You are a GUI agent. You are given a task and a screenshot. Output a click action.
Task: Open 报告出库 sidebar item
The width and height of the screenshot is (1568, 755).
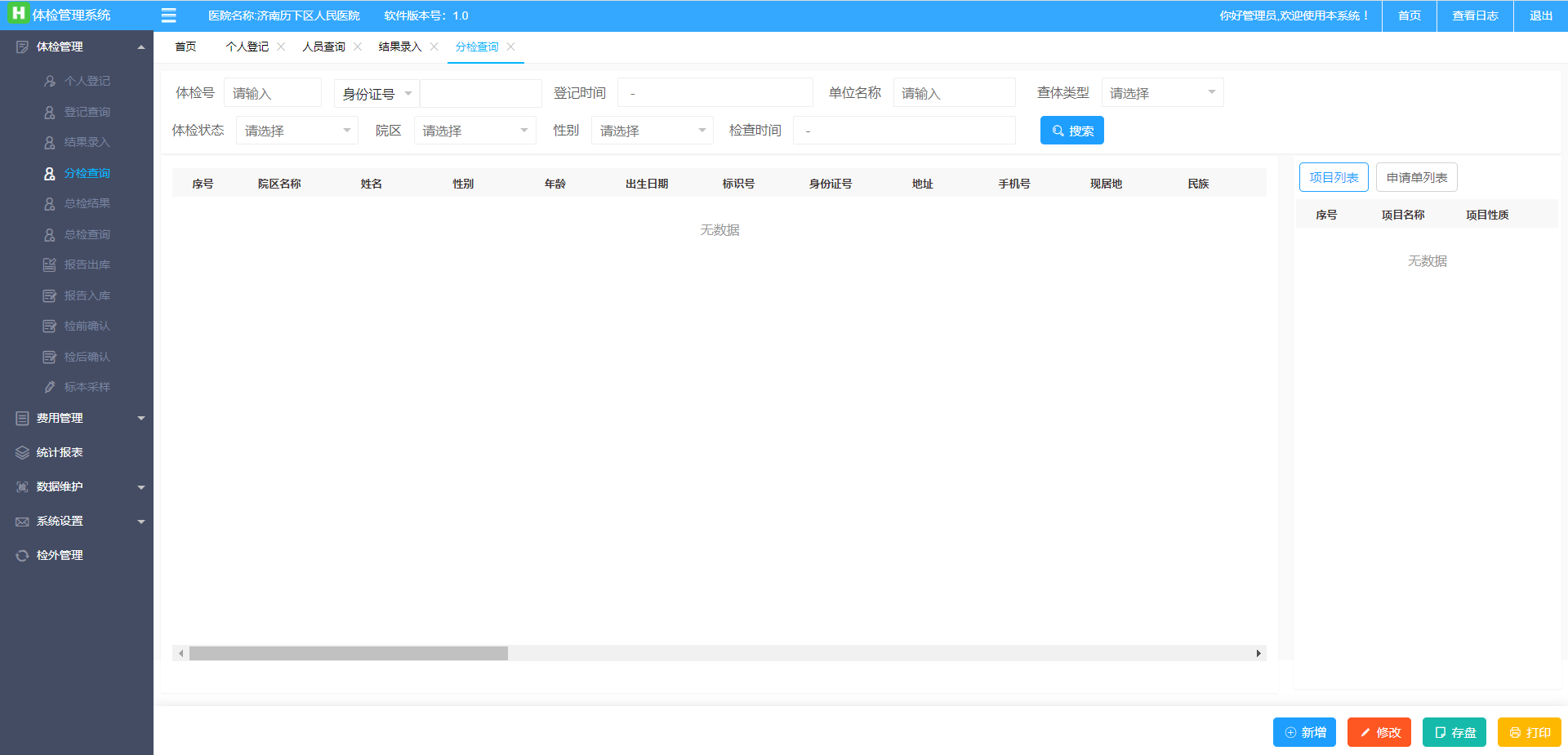[x=87, y=264]
